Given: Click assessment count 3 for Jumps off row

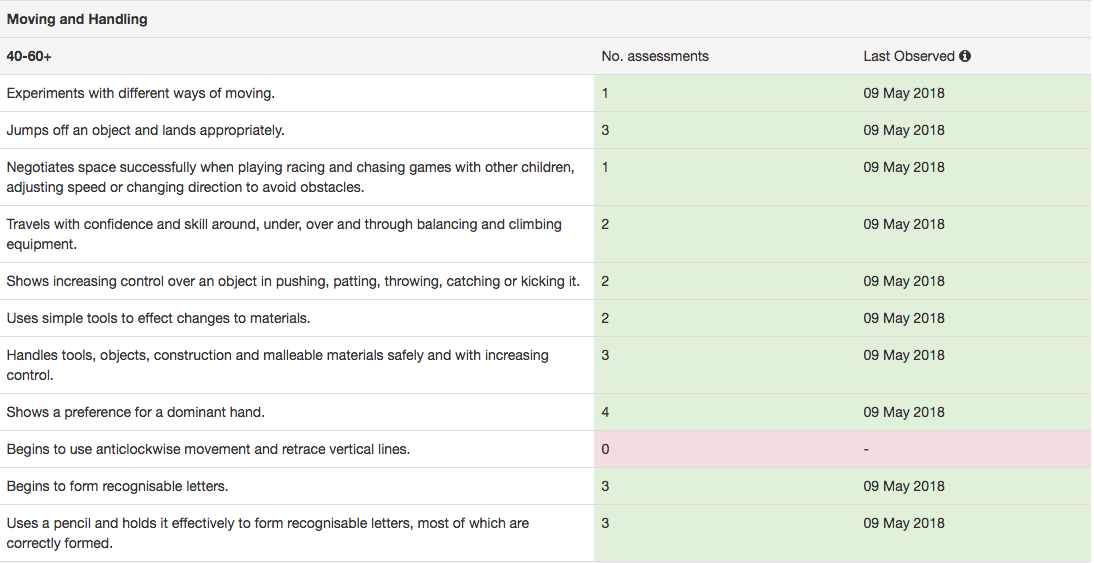Looking at the screenshot, I should pyautogui.click(x=605, y=130).
